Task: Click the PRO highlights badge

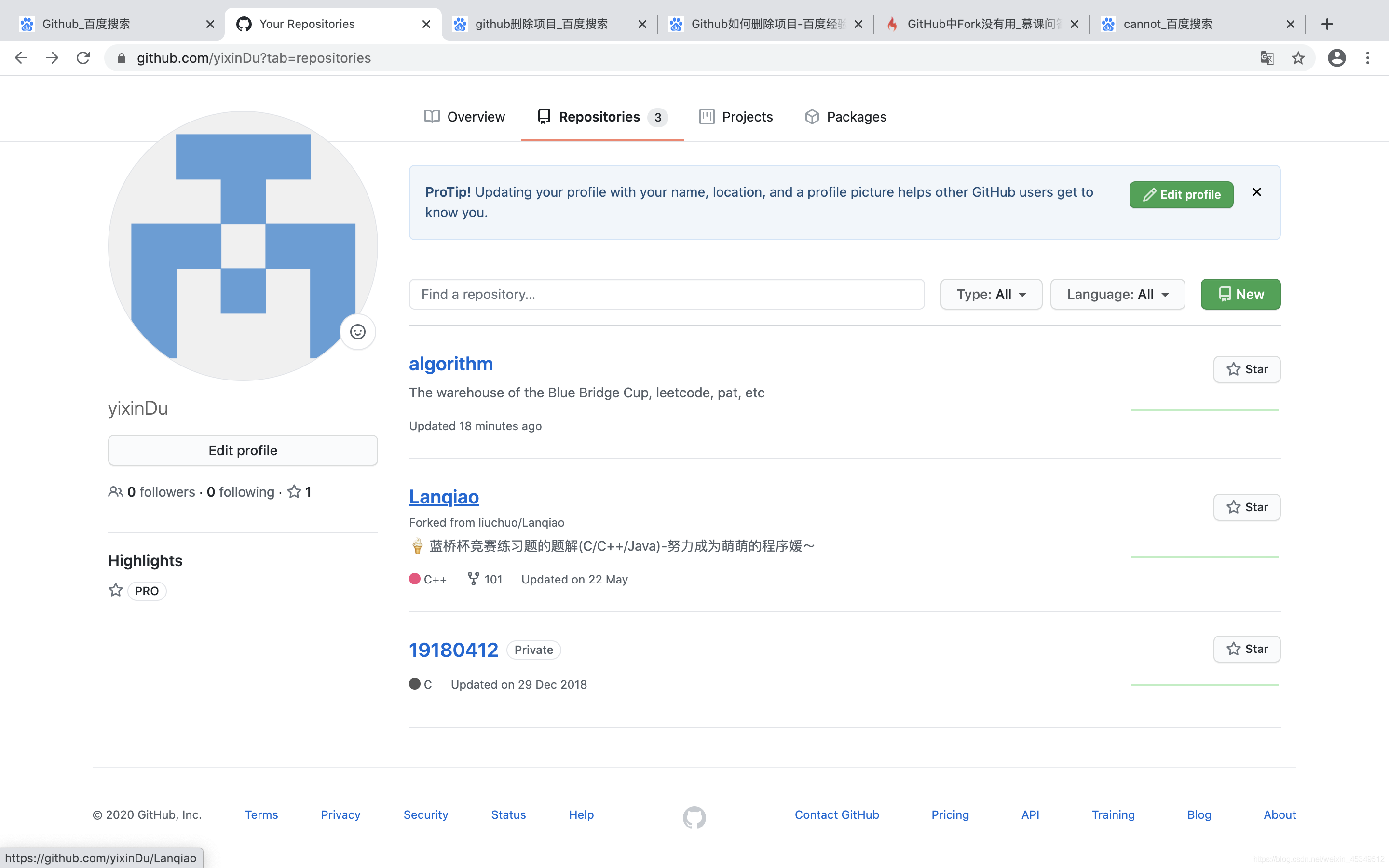Action: tap(147, 591)
